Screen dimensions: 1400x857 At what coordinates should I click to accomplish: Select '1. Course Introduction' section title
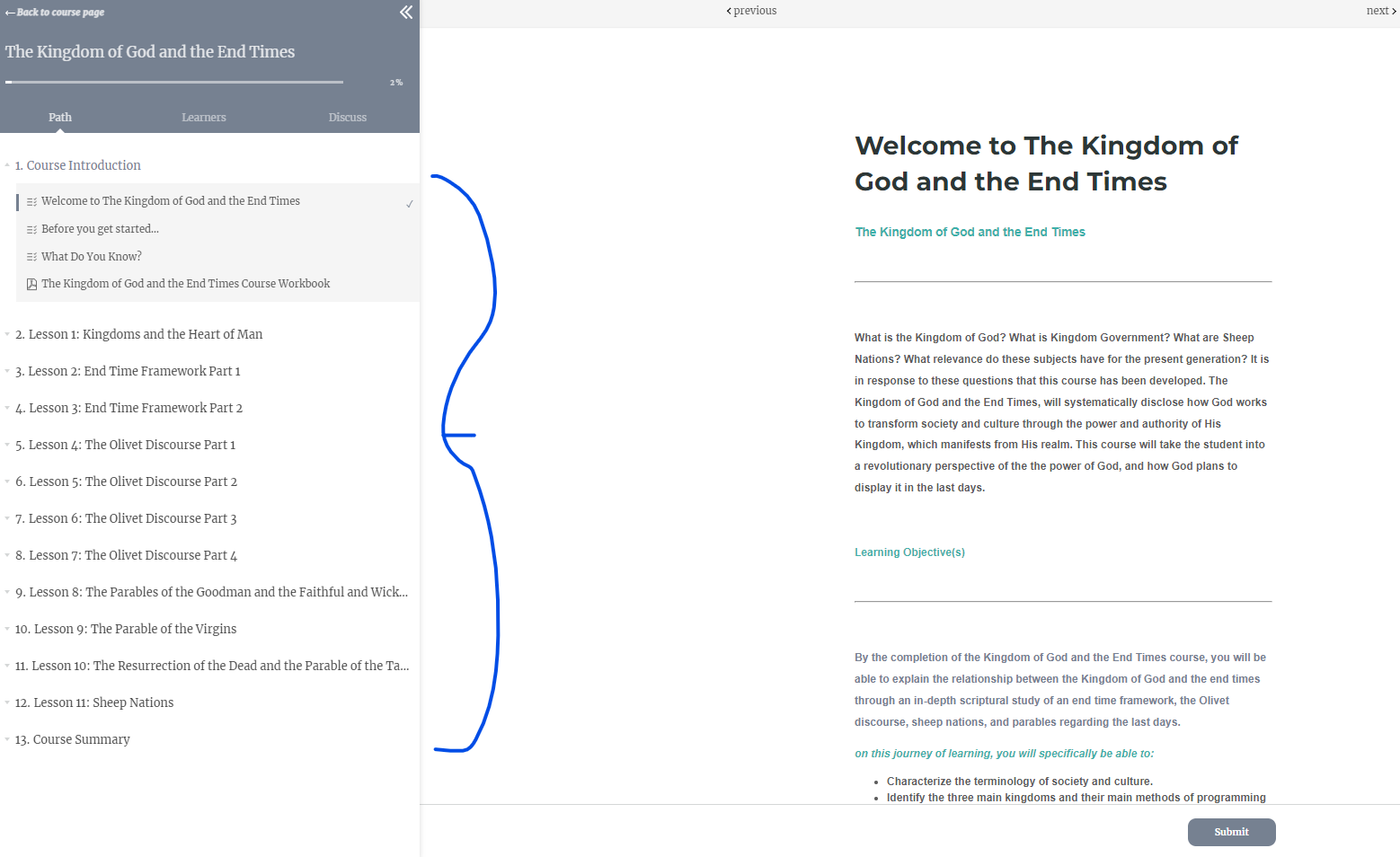pos(78,165)
